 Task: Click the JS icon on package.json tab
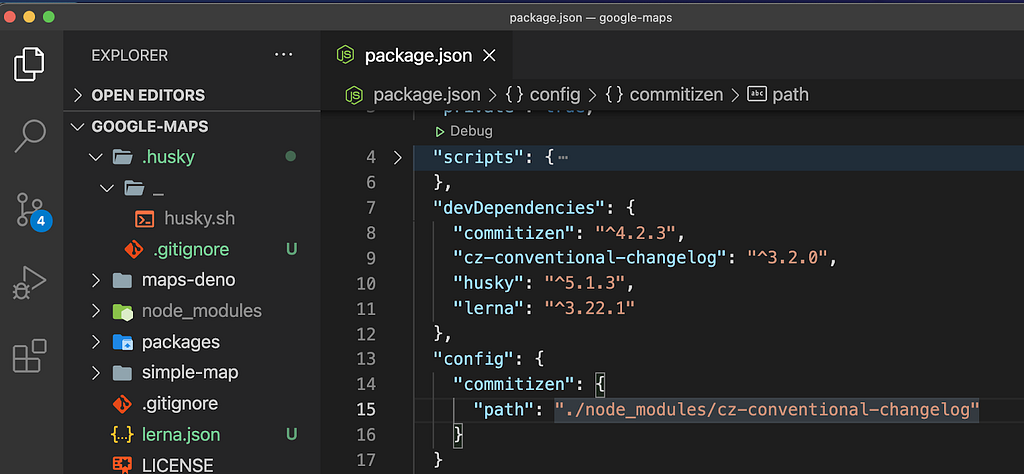(x=345, y=55)
